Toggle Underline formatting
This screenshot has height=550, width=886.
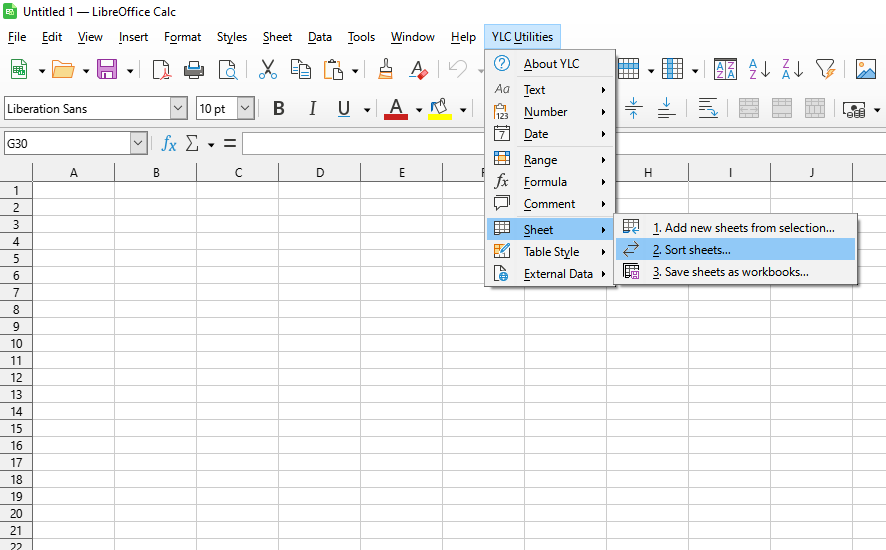[344, 109]
